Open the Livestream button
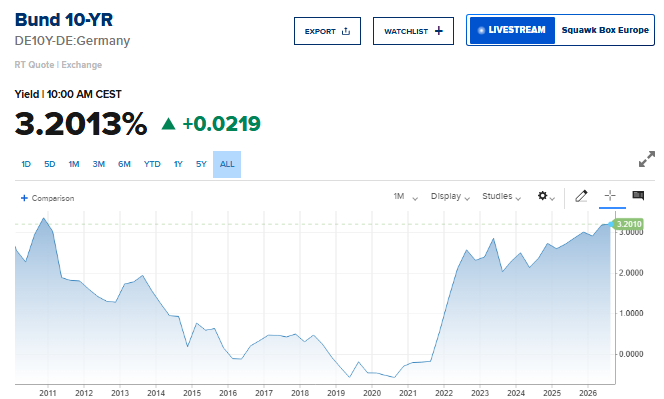The height and width of the screenshot is (399, 664). 512,30
